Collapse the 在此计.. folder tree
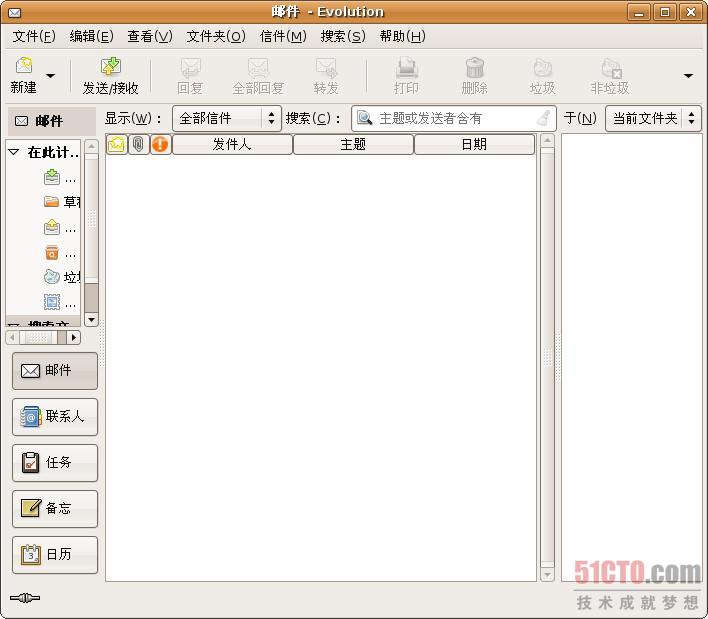This screenshot has height=619, width=708. [x=14, y=152]
